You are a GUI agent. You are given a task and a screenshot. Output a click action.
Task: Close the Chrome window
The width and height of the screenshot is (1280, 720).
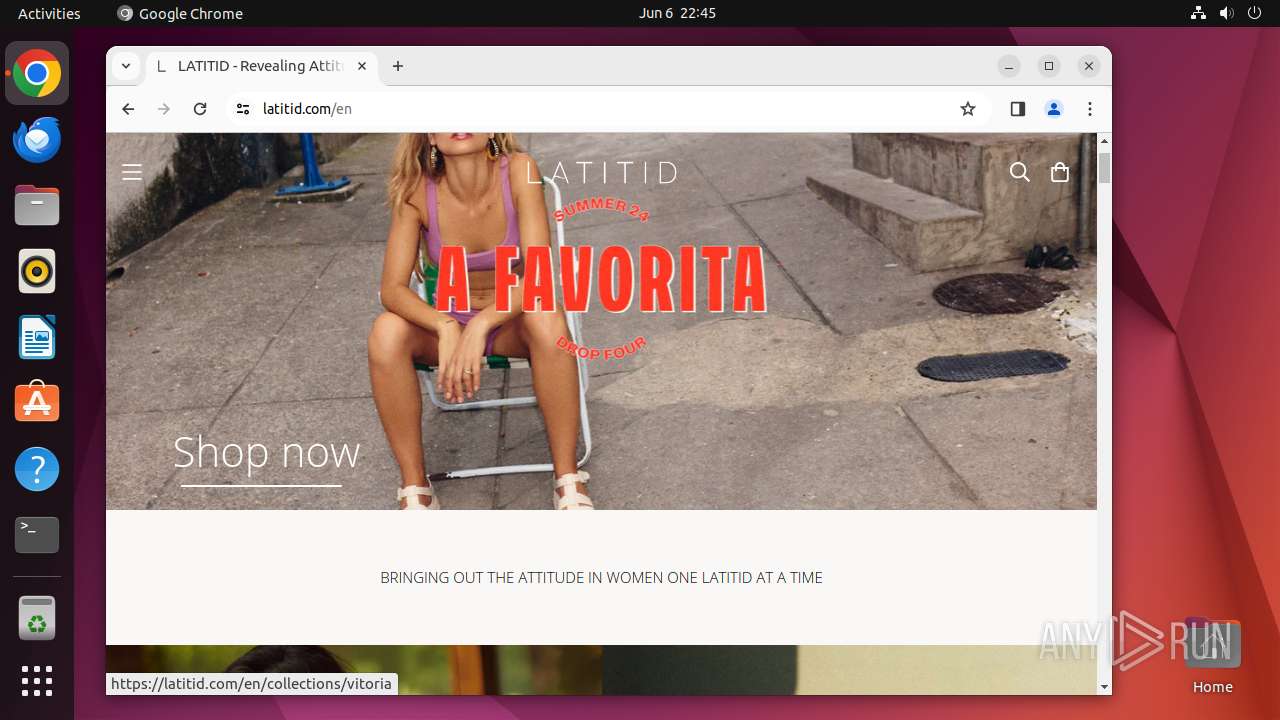pyautogui.click(x=1089, y=66)
